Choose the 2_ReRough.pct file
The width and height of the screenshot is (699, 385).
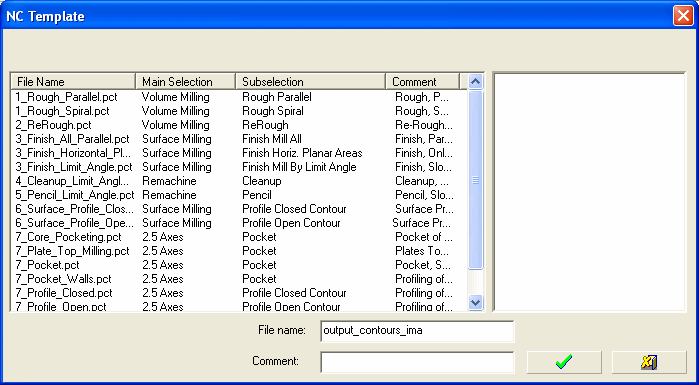(x=239, y=125)
